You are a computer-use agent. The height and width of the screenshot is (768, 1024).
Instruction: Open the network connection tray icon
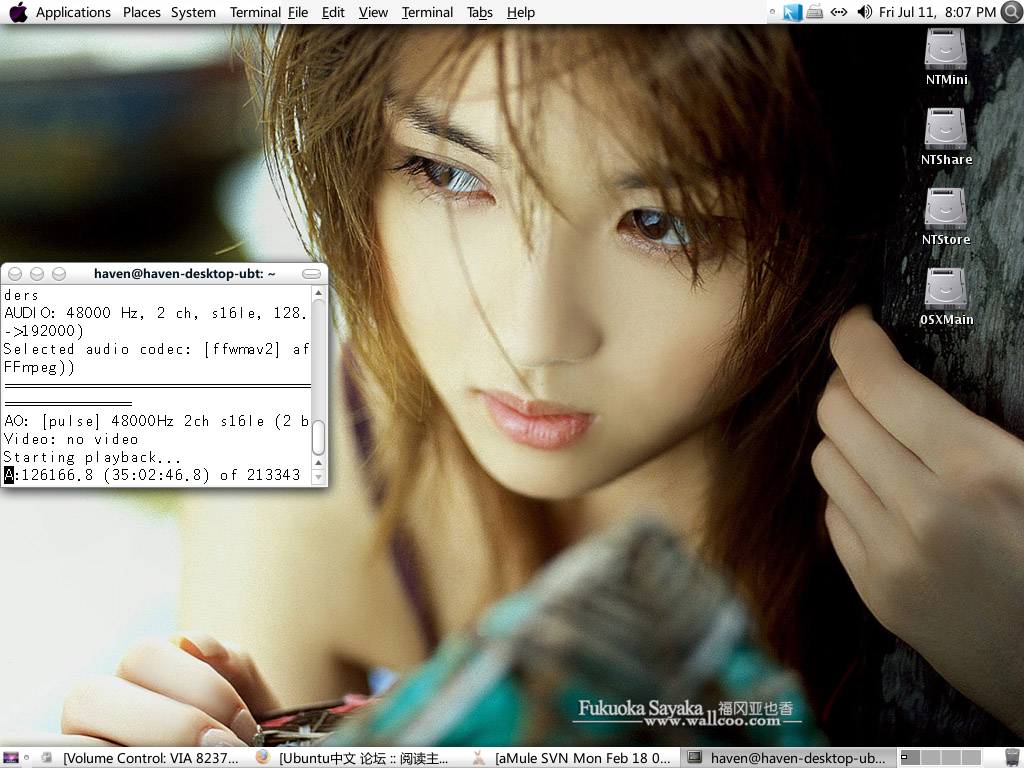(839, 12)
